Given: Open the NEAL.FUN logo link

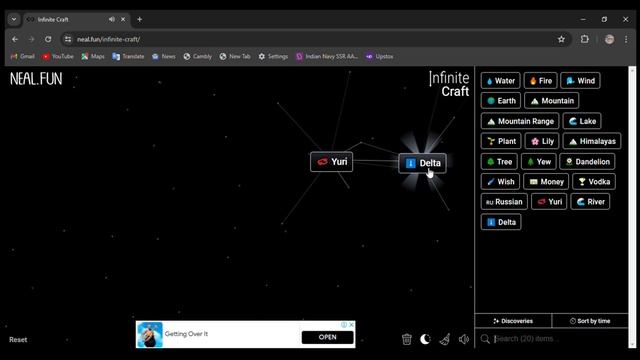Looking at the screenshot, I should click(x=36, y=79).
